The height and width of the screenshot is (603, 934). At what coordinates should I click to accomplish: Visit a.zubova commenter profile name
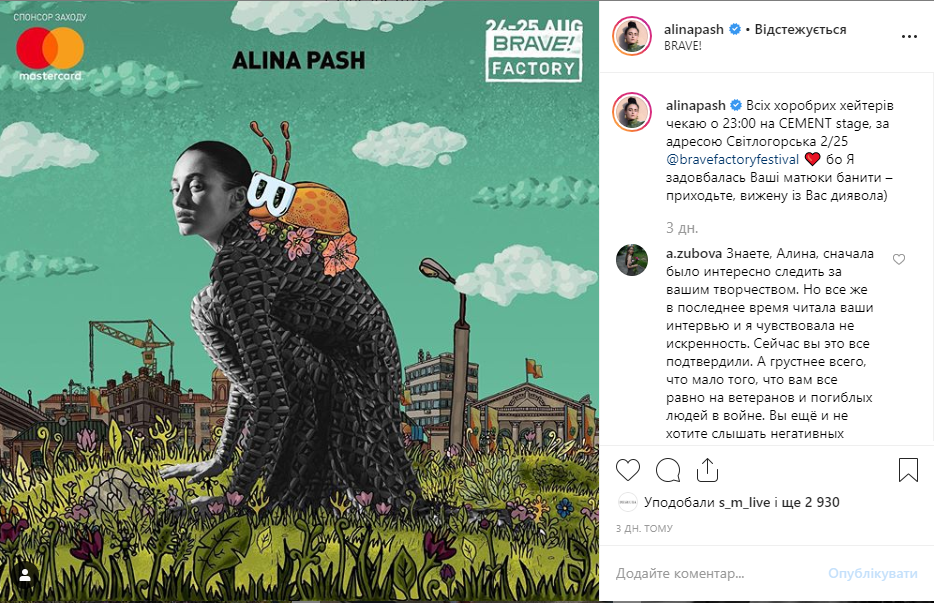693,254
